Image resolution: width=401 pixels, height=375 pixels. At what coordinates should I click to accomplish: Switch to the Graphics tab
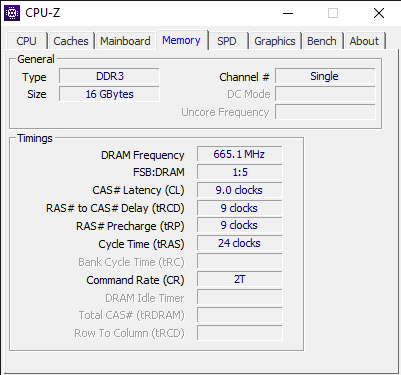click(x=275, y=41)
